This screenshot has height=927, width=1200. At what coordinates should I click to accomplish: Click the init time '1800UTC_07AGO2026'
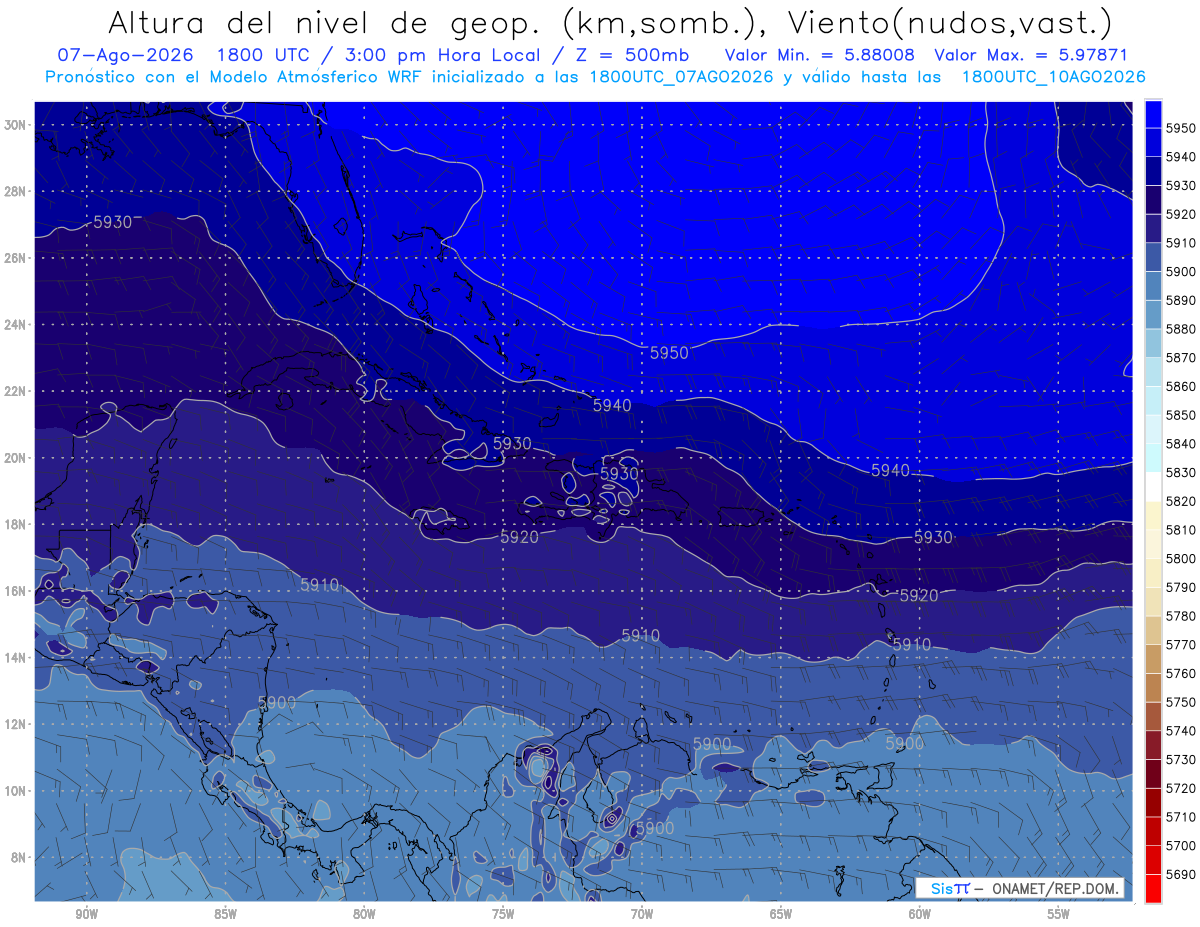tap(681, 76)
